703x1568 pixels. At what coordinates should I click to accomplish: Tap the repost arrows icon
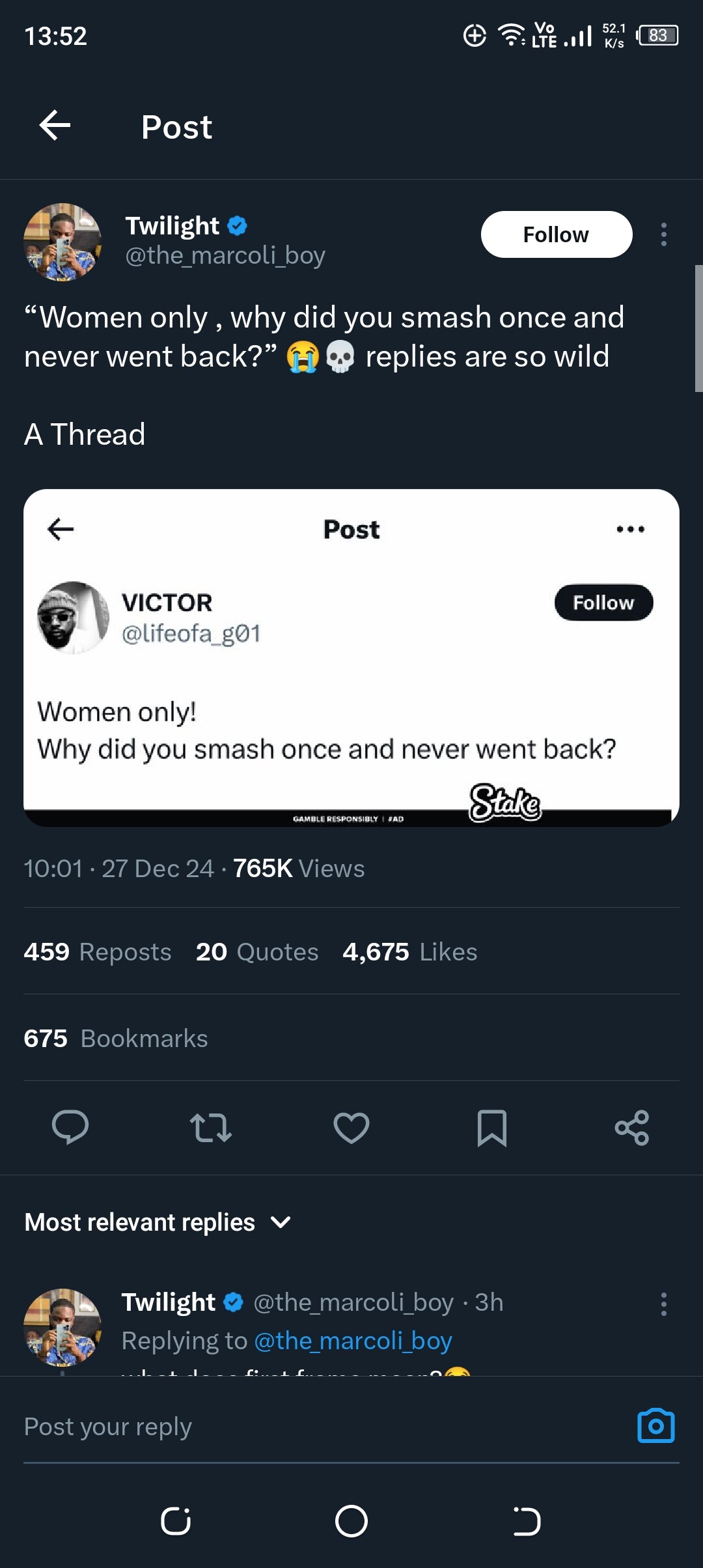pyautogui.click(x=211, y=1128)
